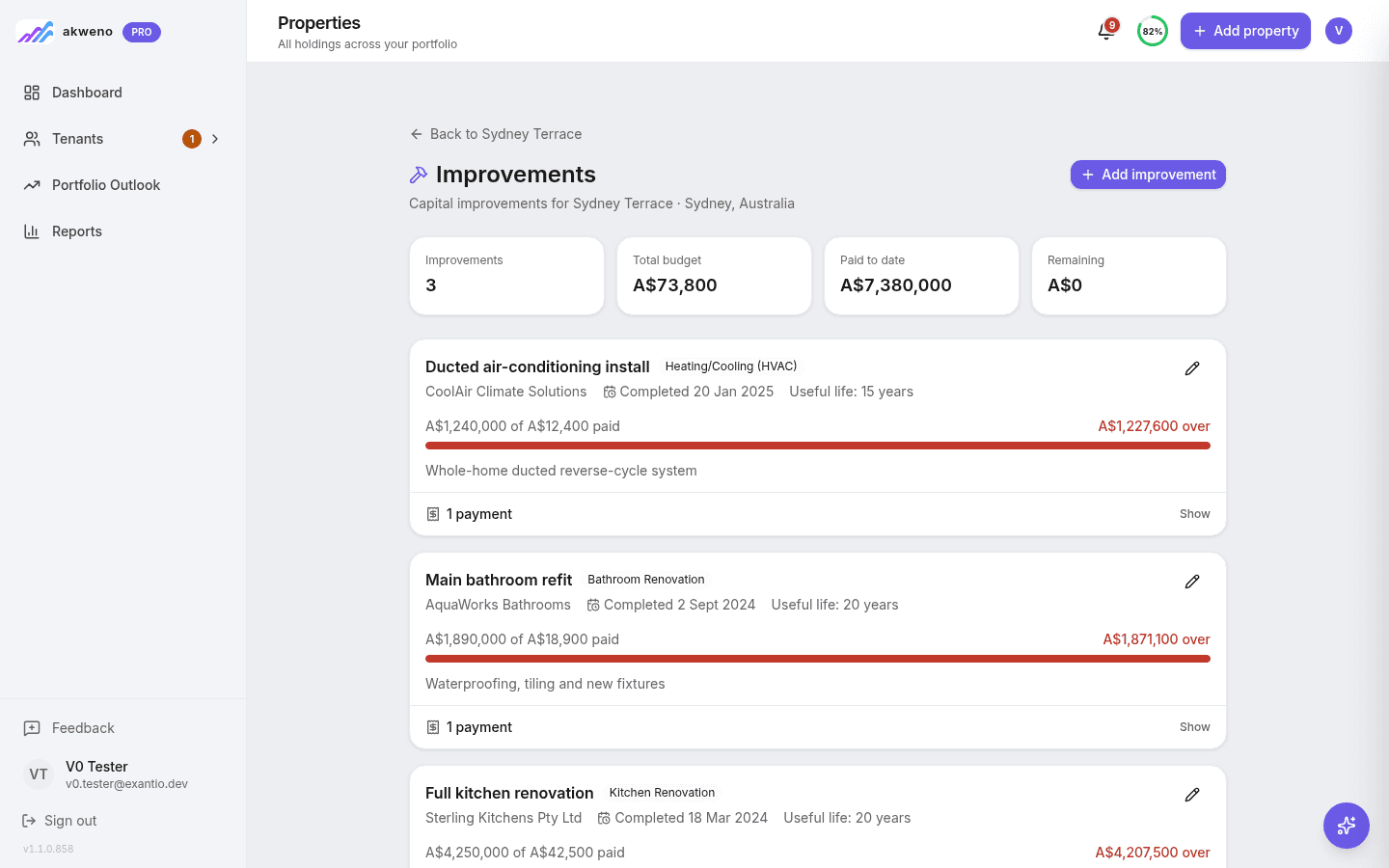Click the Reports bar chart icon
The width and height of the screenshot is (1389, 868).
click(x=32, y=231)
